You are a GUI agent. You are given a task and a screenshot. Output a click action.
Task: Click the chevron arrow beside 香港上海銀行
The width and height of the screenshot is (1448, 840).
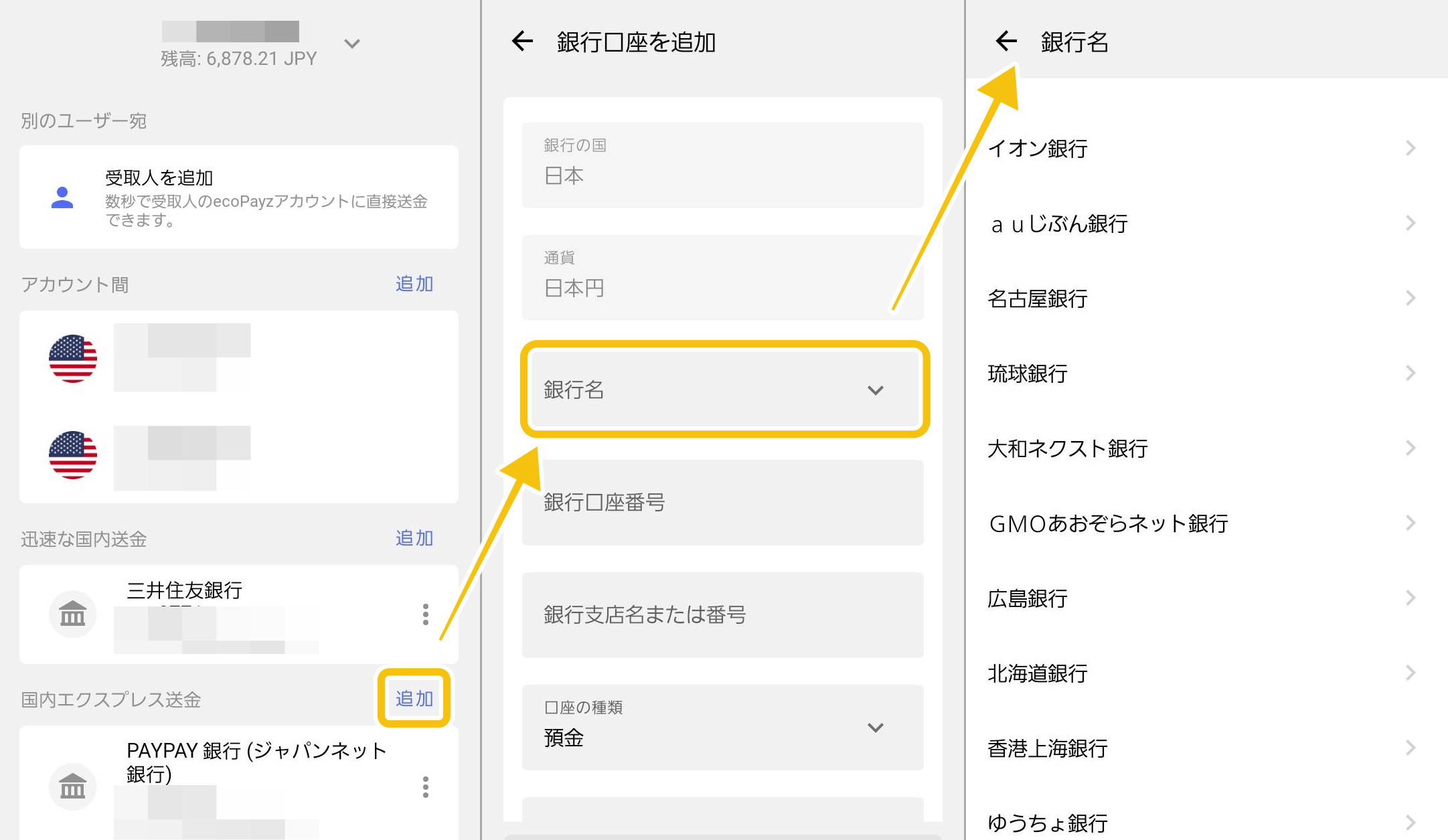pos(1411,748)
